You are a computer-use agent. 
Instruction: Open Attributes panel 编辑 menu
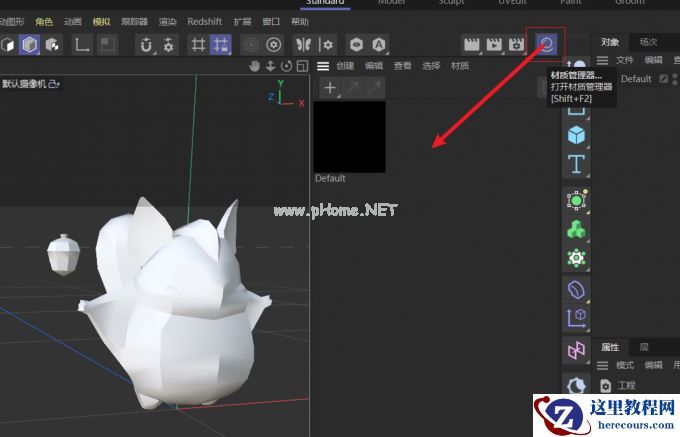pos(654,365)
